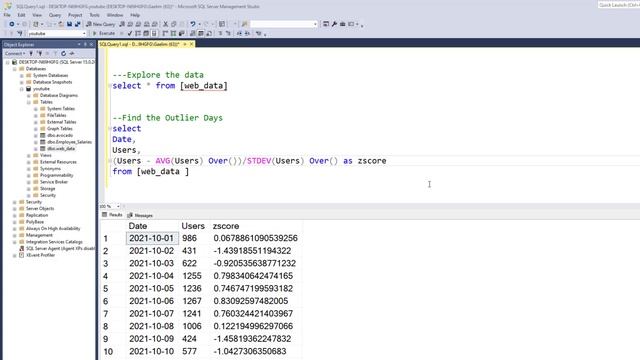Click the Date column header
640x360 pixels.
pos(138,226)
